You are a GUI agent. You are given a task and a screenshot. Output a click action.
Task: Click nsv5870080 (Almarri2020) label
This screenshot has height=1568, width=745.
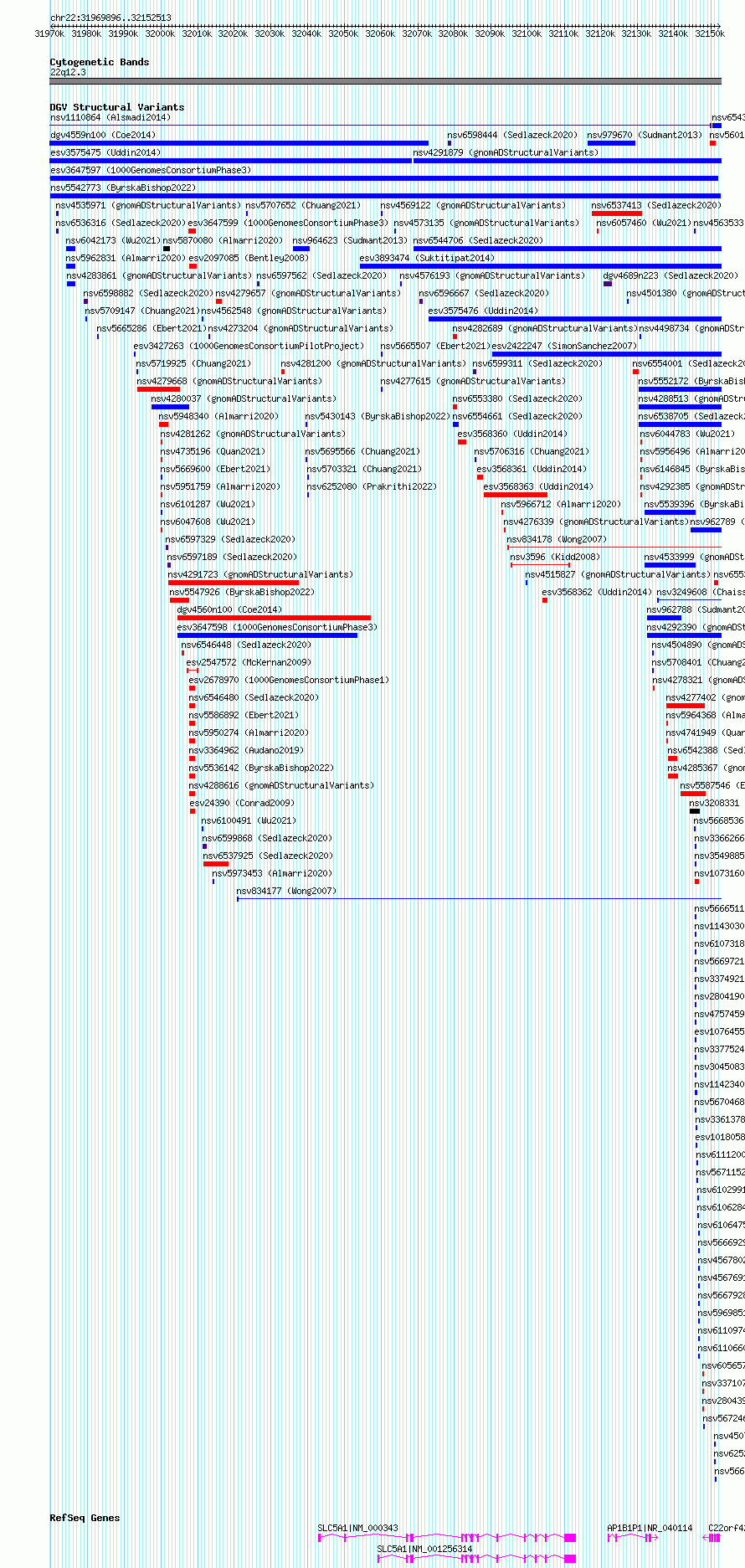[x=223, y=240]
